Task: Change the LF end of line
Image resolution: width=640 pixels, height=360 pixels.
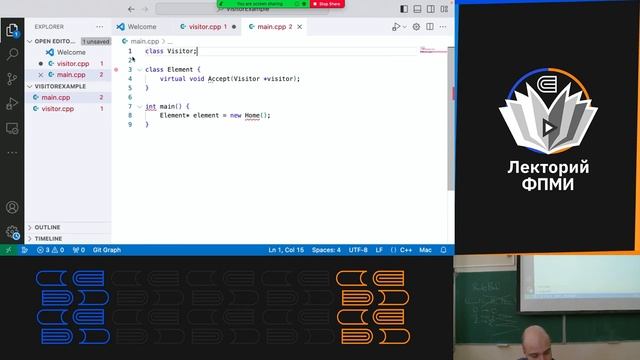Action: pyautogui.click(x=379, y=250)
